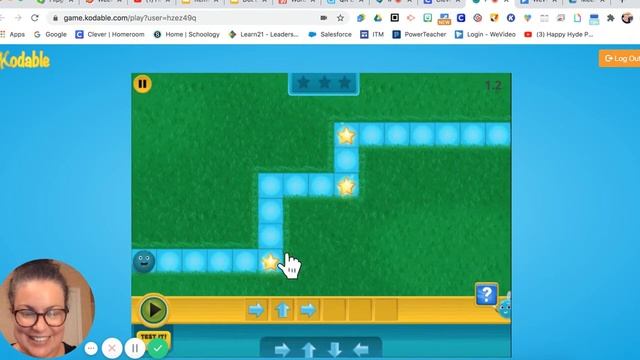This screenshot has height=360, width=640.
Task: Open the PowerTeacher bookmark
Action: coord(419,35)
